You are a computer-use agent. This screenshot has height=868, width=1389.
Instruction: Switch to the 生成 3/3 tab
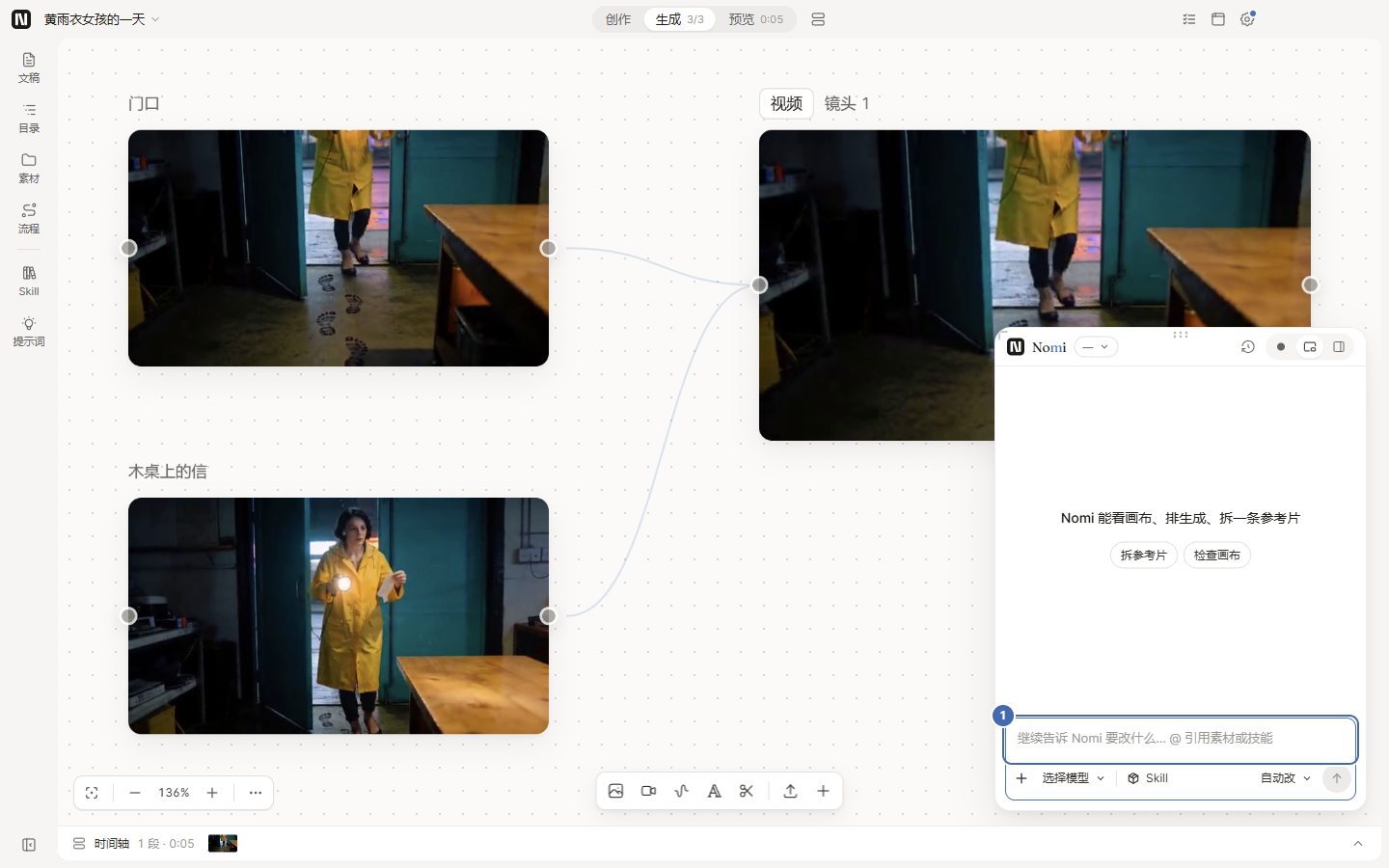[x=679, y=19]
